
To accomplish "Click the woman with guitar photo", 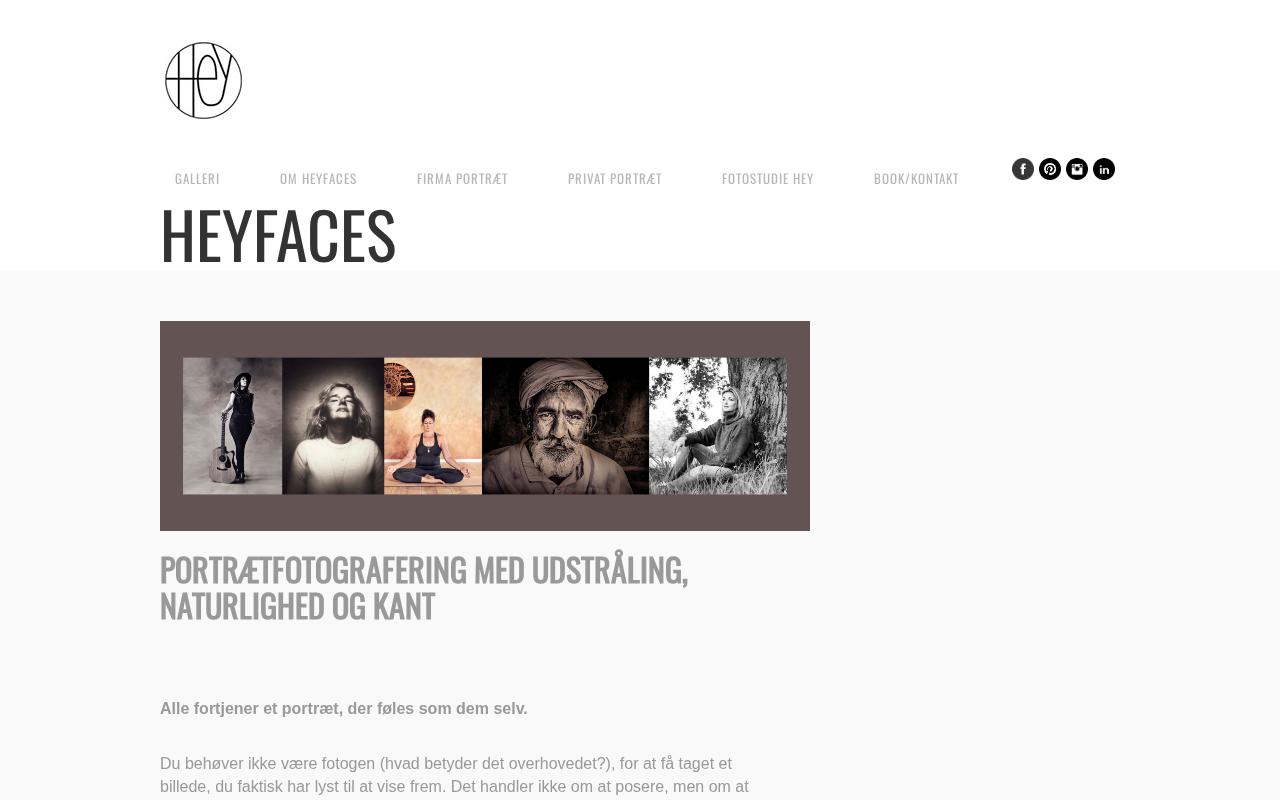I will pyautogui.click(x=232, y=426).
